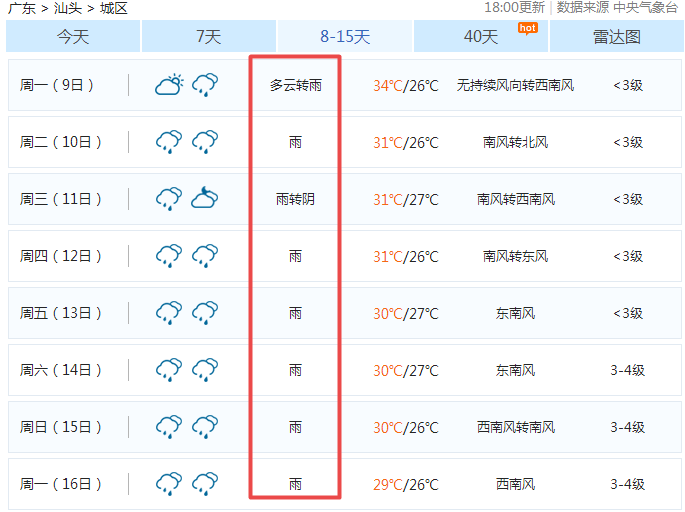This screenshot has height=512, width=685.
Task: Click the second rain icon for 周四 12日
Action: (x=205, y=256)
